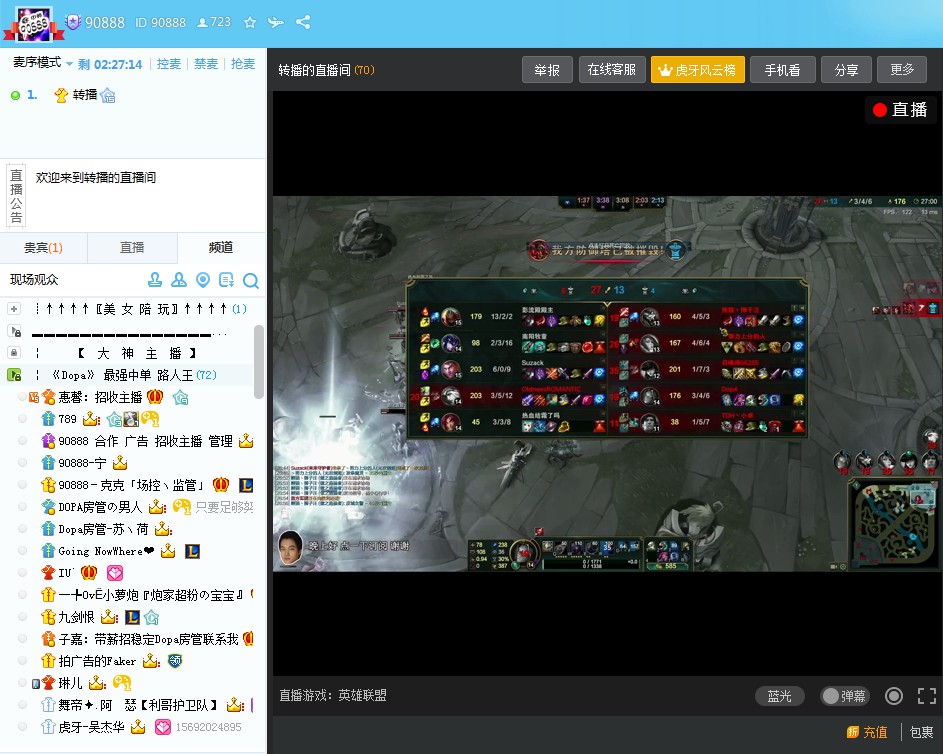This screenshot has height=754, width=943.
Task: Click the 举报 report button
Action: (x=547, y=70)
